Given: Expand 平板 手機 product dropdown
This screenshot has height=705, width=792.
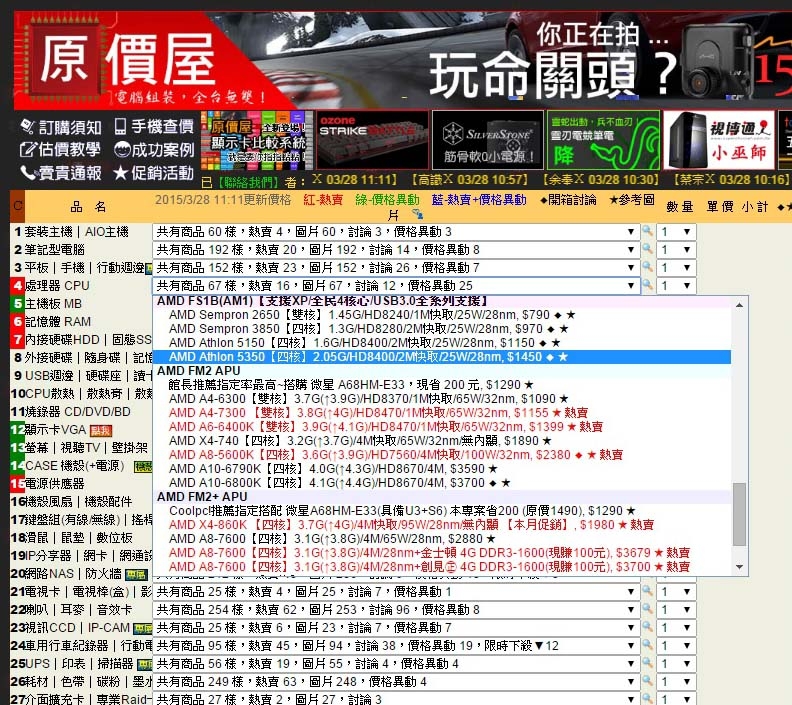Looking at the screenshot, I should point(397,268).
